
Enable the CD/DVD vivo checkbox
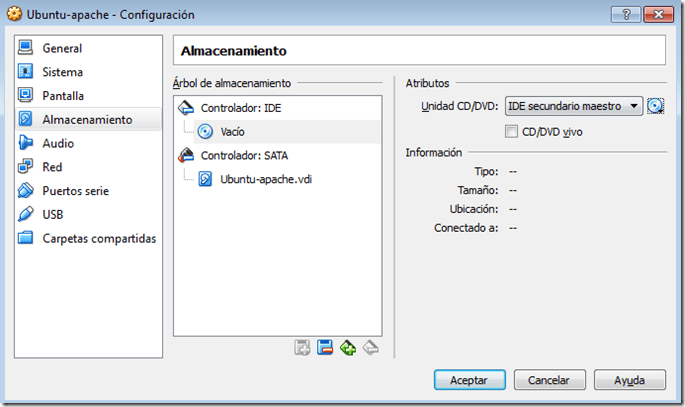pos(512,131)
